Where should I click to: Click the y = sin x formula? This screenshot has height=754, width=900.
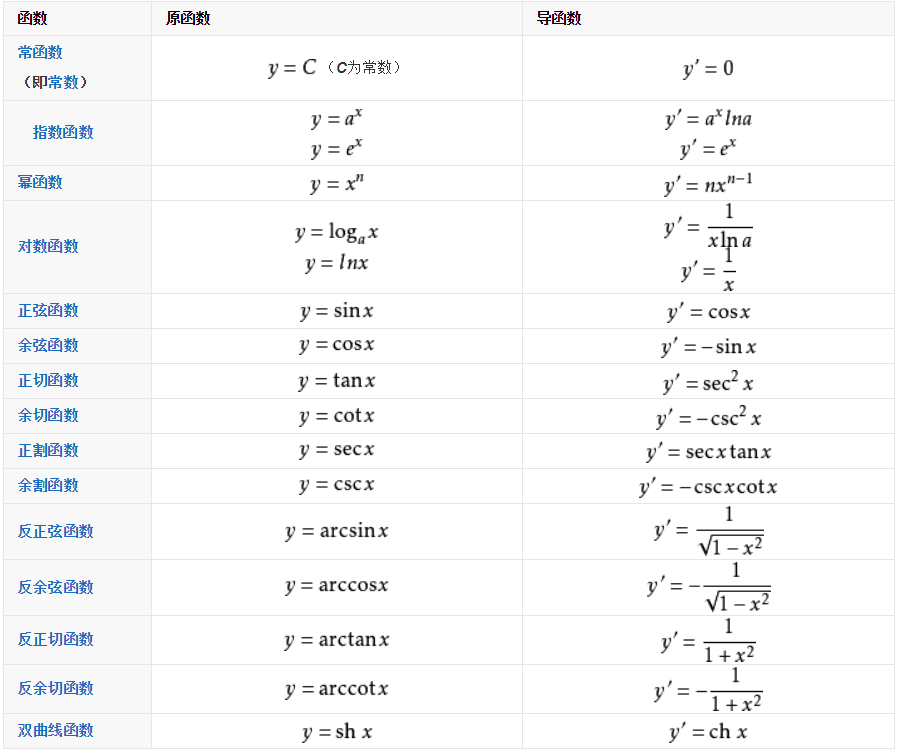pyautogui.click(x=336, y=311)
